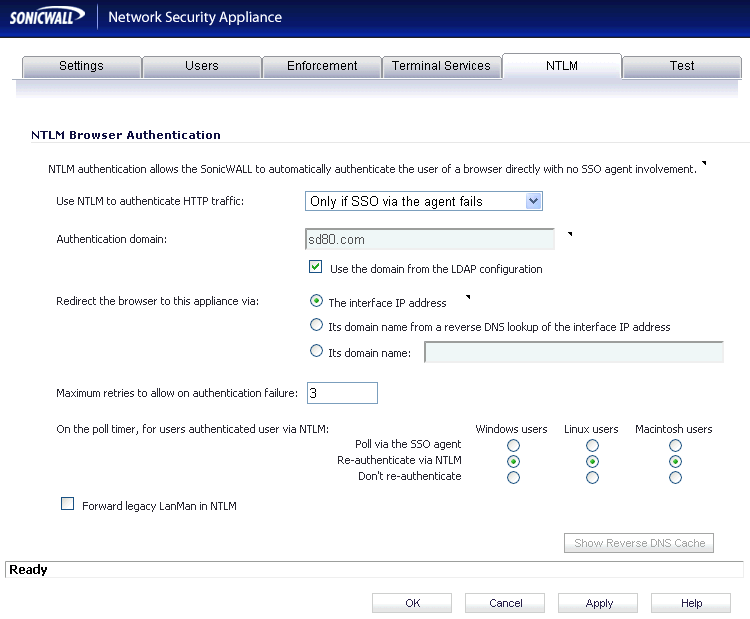The image size is (750, 619).
Task: Click the Apply button
Action: tap(598, 603)
